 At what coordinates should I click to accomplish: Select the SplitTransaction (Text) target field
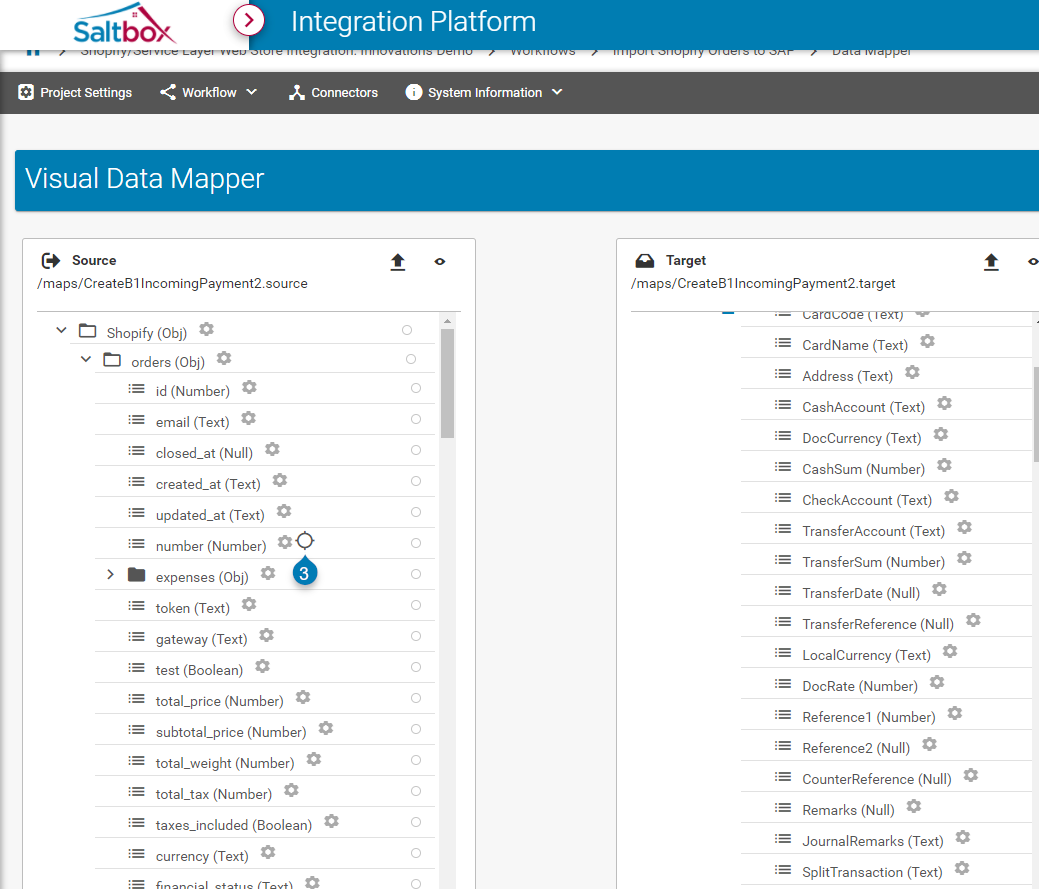(872, 872)
